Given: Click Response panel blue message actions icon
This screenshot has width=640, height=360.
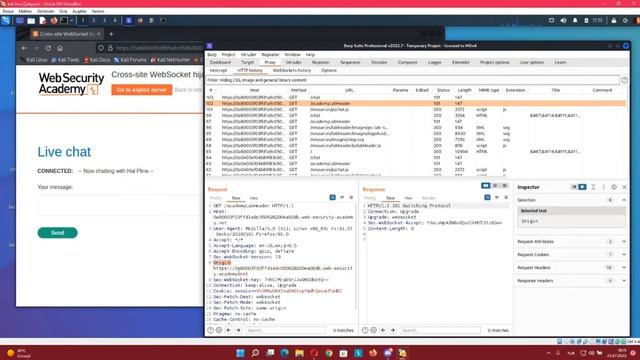Looking at the screenshot, I should coord(487,198).
